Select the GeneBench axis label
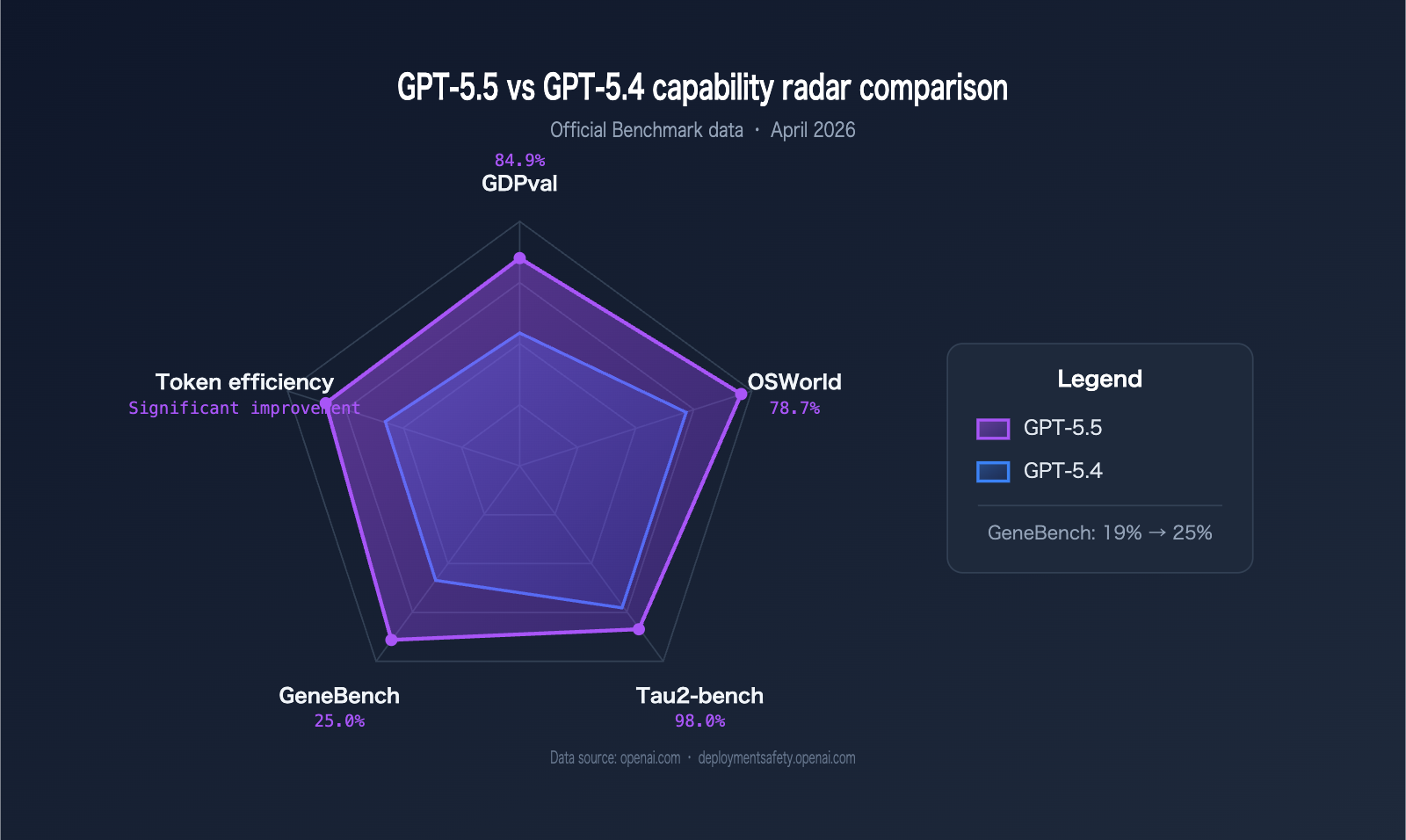Image resolution: width=1406 pixels, height=840 pixels. [x=339, y=696]
